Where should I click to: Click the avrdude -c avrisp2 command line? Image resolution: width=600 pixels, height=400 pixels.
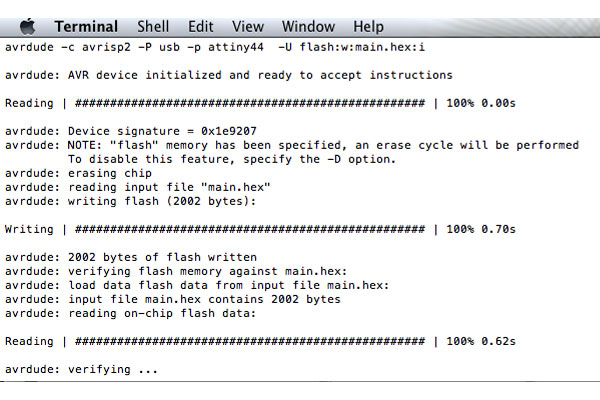pos(215,47)
